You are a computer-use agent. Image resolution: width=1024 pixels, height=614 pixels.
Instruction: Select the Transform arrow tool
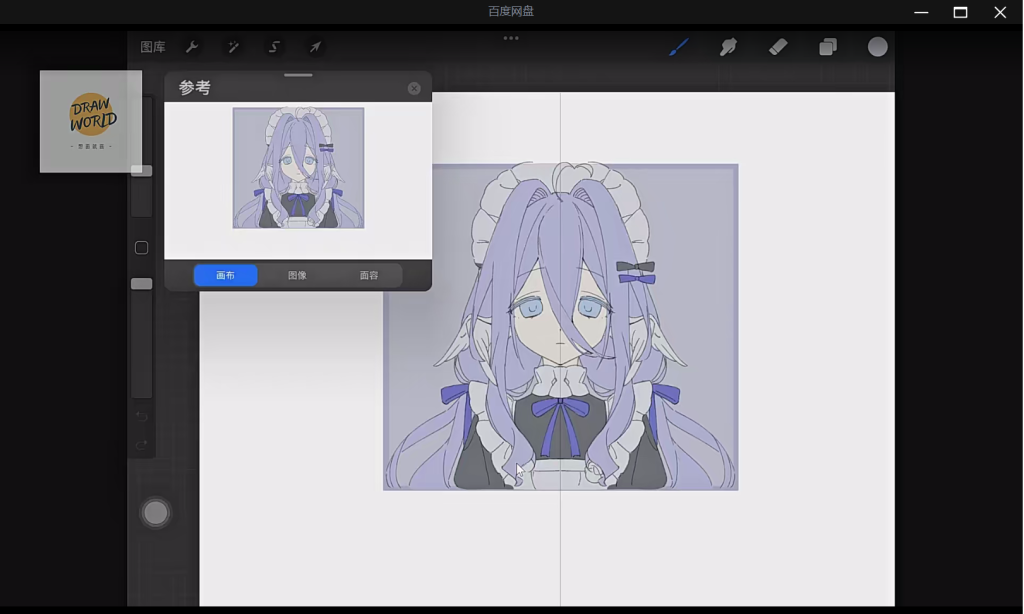(x=315, y=47)
